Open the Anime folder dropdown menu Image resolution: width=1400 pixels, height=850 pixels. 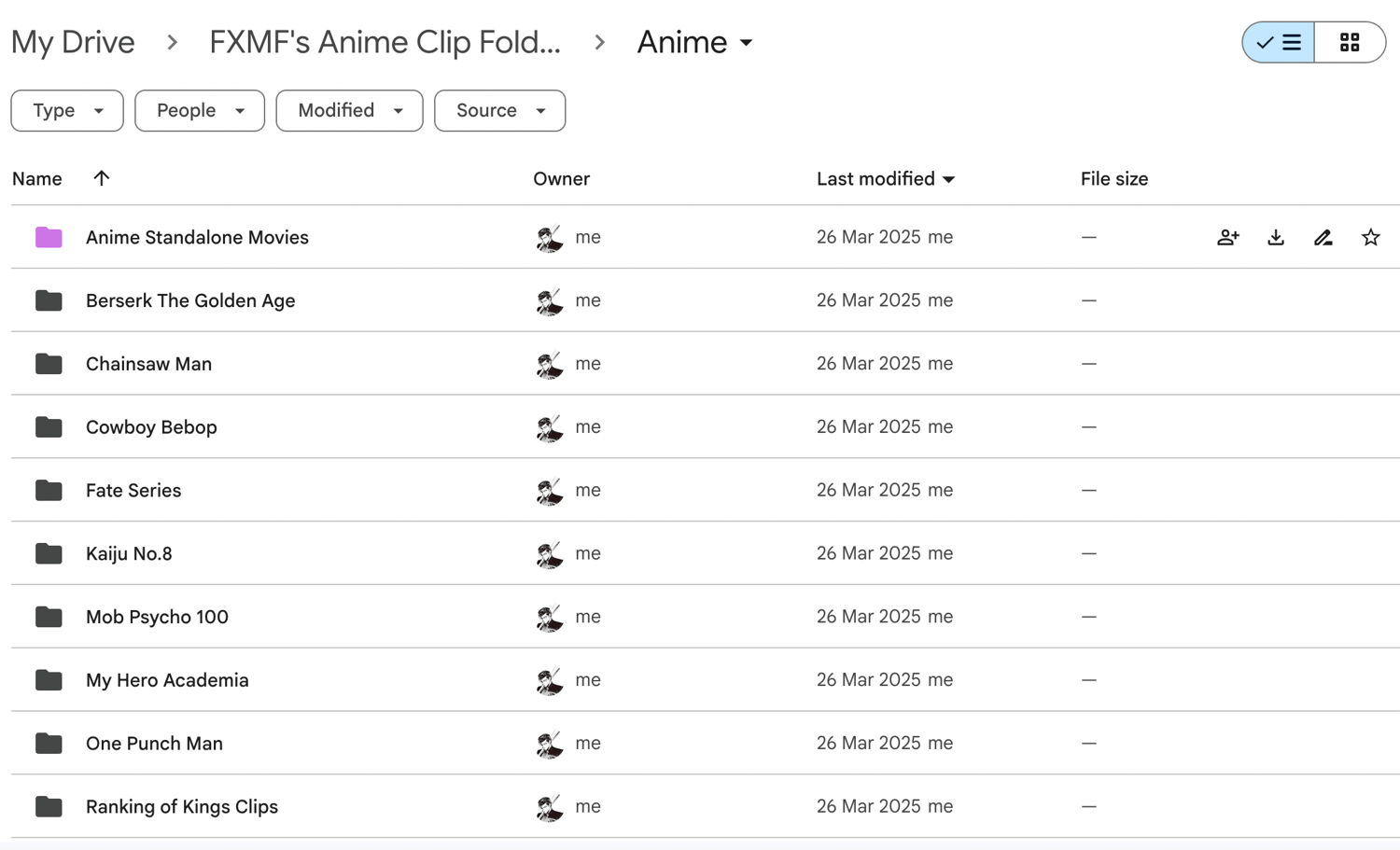694,42
